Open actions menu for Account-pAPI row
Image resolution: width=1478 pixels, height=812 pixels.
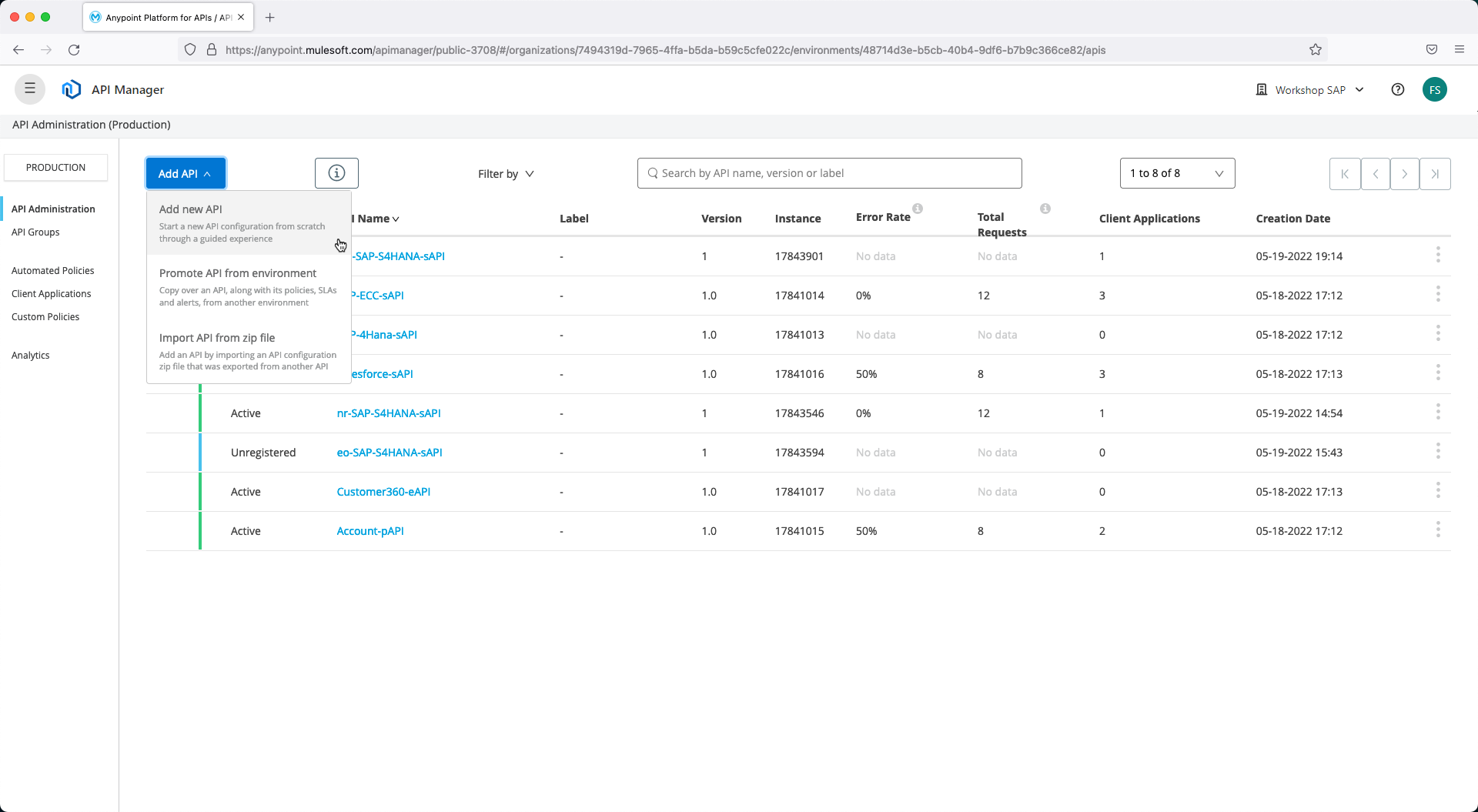1438,530
